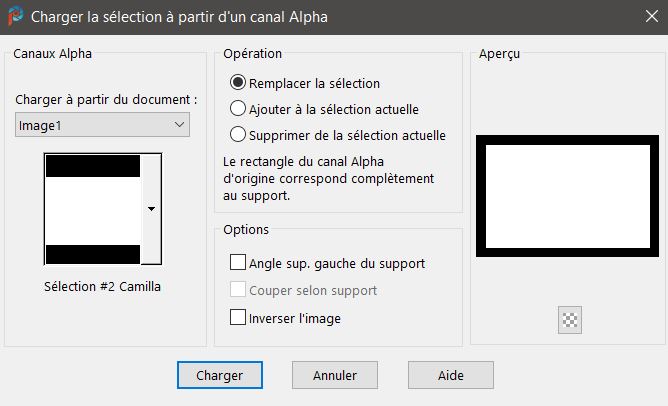The image size is (668, 406).
Task: Click the 'Charger à partir du document' label
Action: [106, 100]
